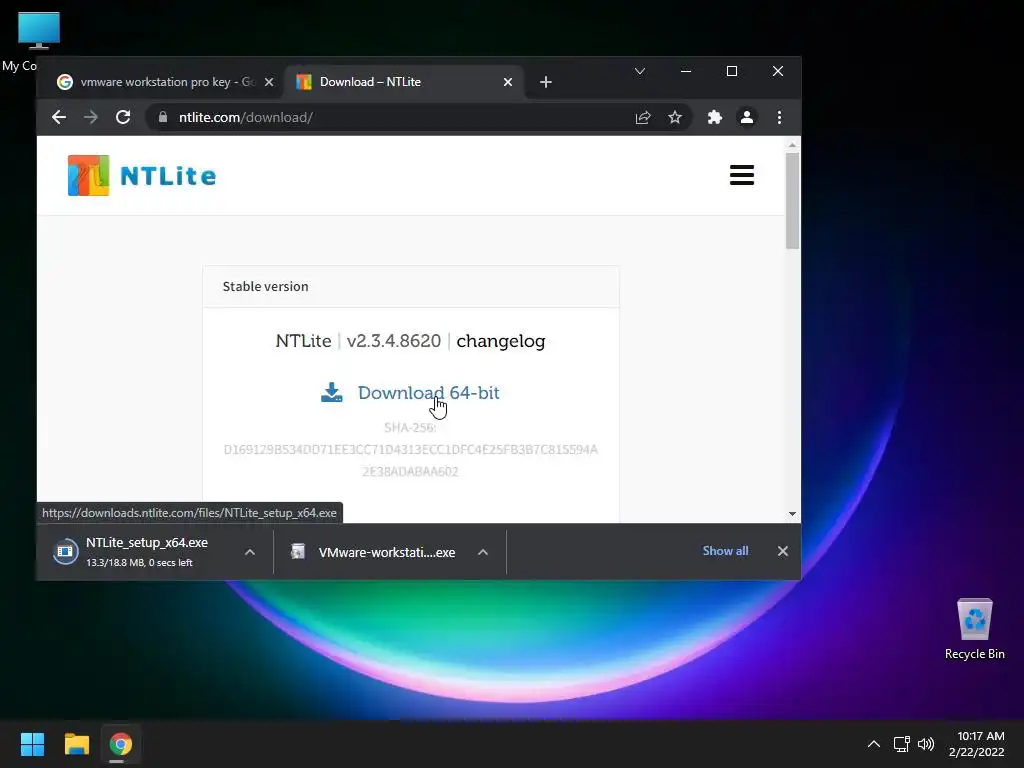Screen dimensions: 1024x768
Task: Open the network icon in system tray
Action: pyautogui.click(x=902, y=744)
